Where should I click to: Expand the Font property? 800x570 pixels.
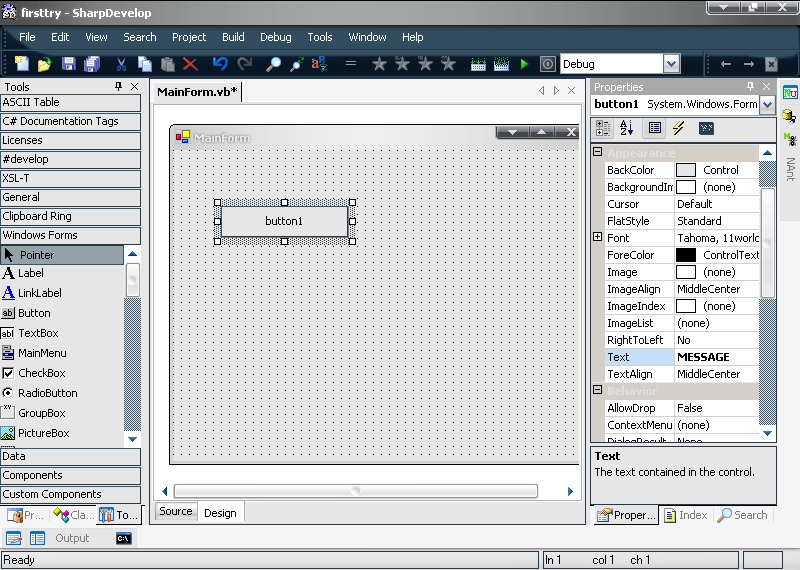pos(597,237)
